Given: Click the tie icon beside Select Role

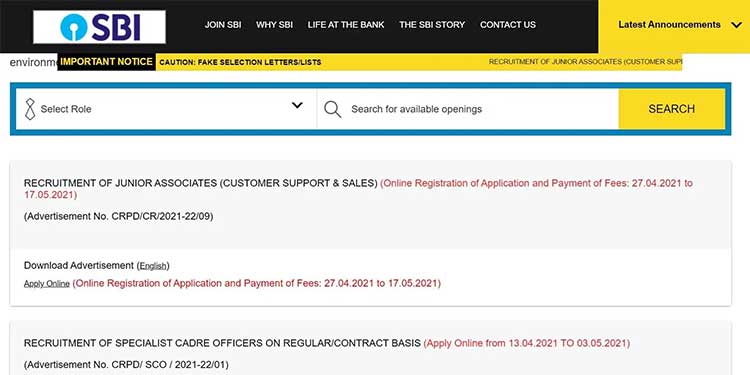Looking at the screenshot, I should [30, 109].
